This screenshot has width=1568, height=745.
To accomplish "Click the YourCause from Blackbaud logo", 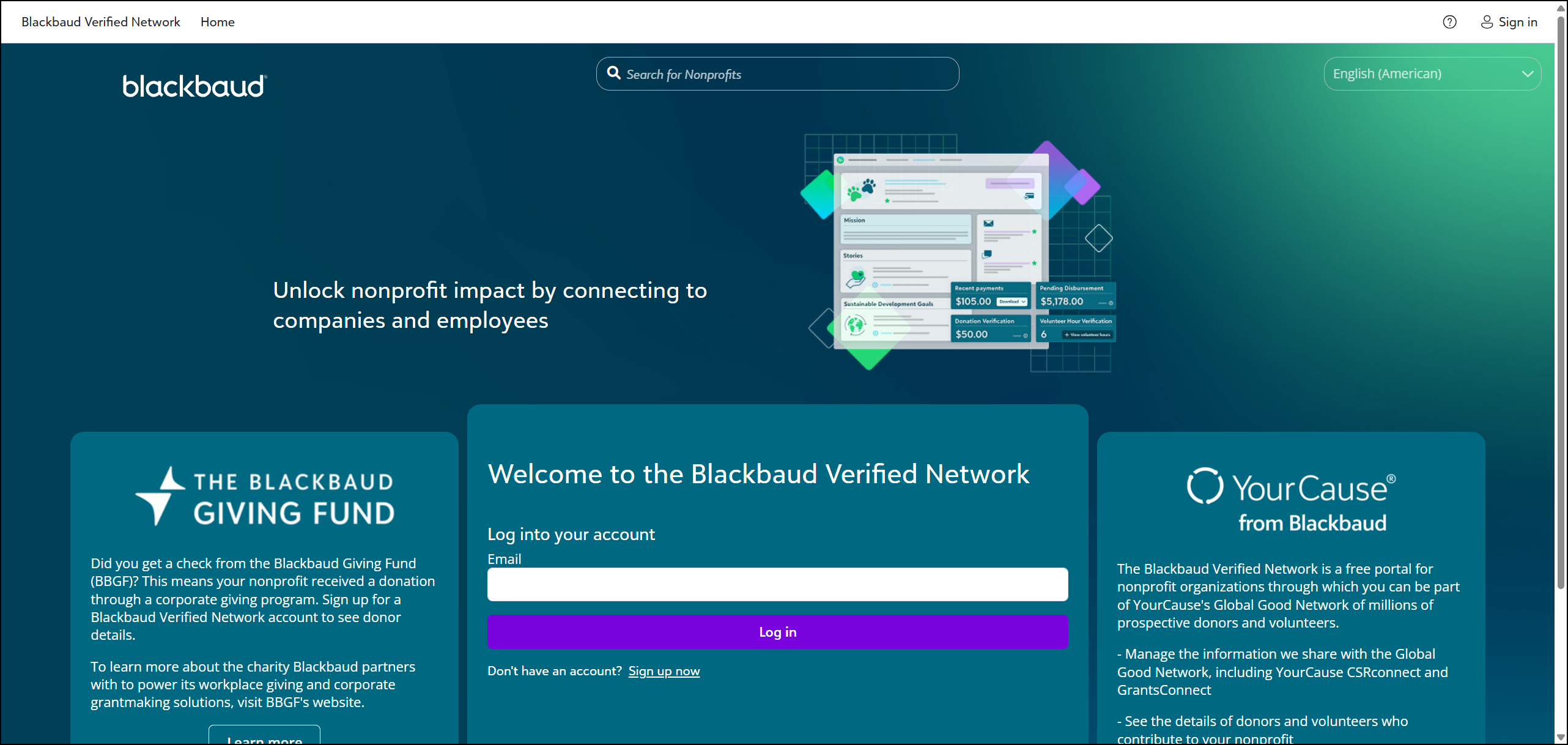I will (1291, 500).
